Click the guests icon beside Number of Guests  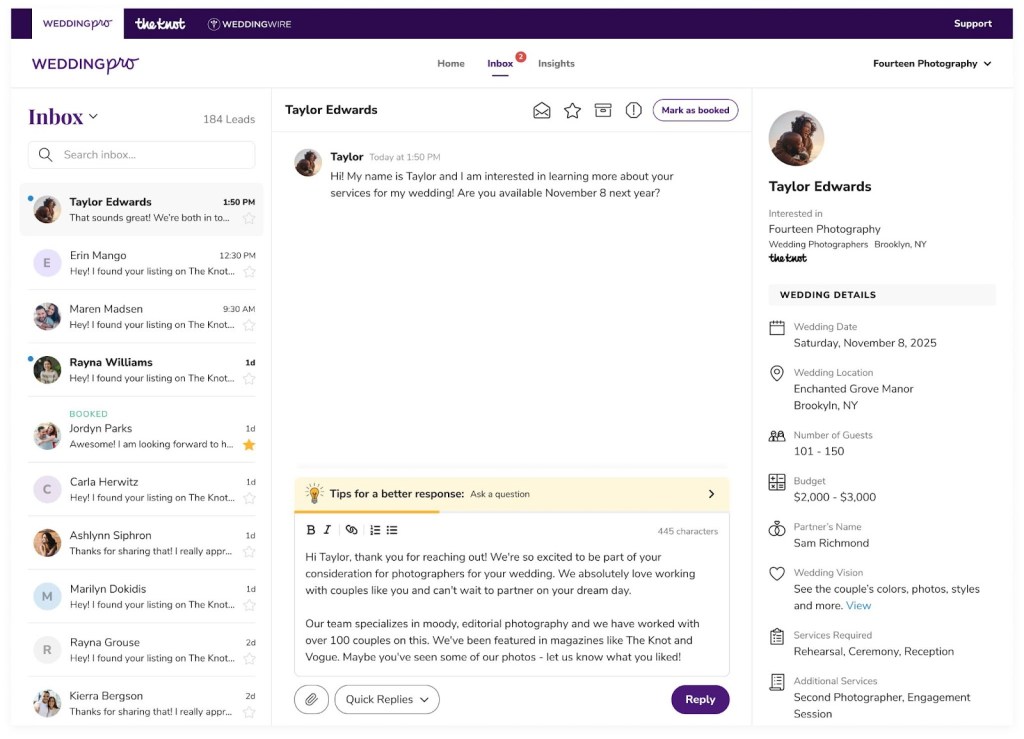(x=776, y=436)
